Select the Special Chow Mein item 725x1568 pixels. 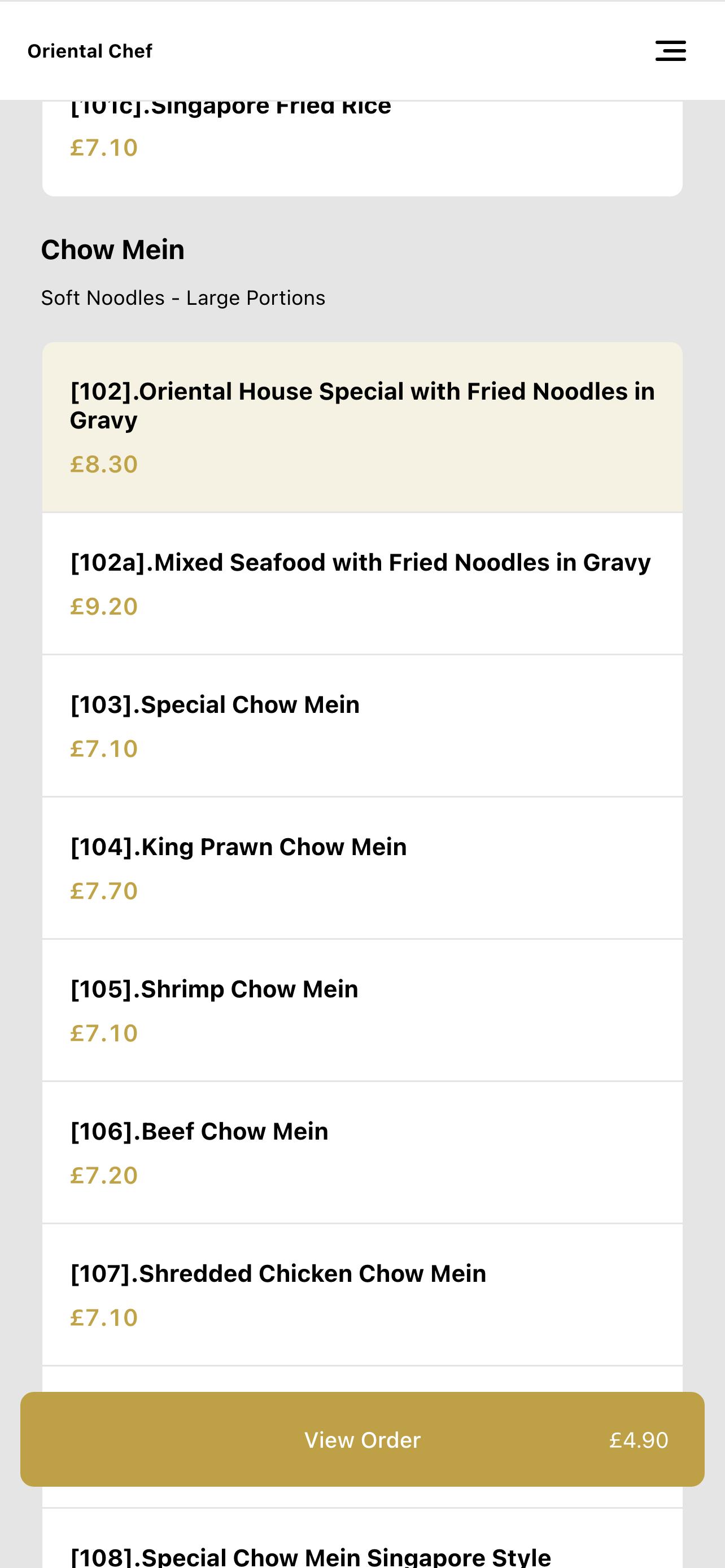click(x=362, y=725)
